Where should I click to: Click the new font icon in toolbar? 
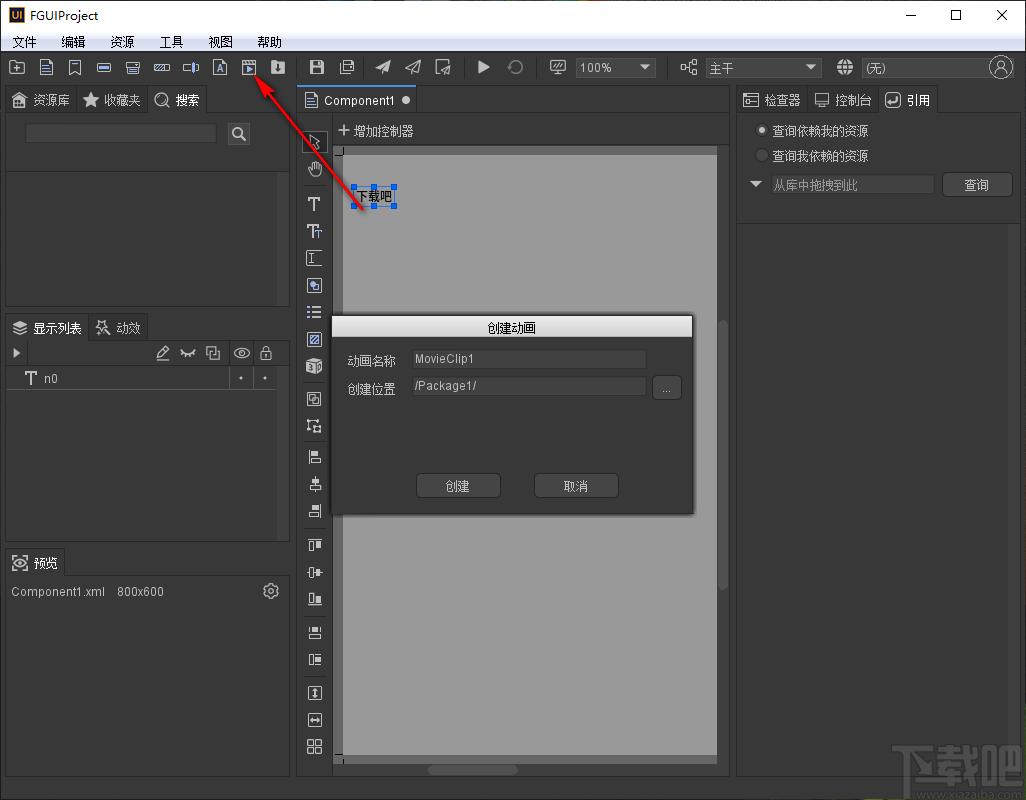[220, 67]
